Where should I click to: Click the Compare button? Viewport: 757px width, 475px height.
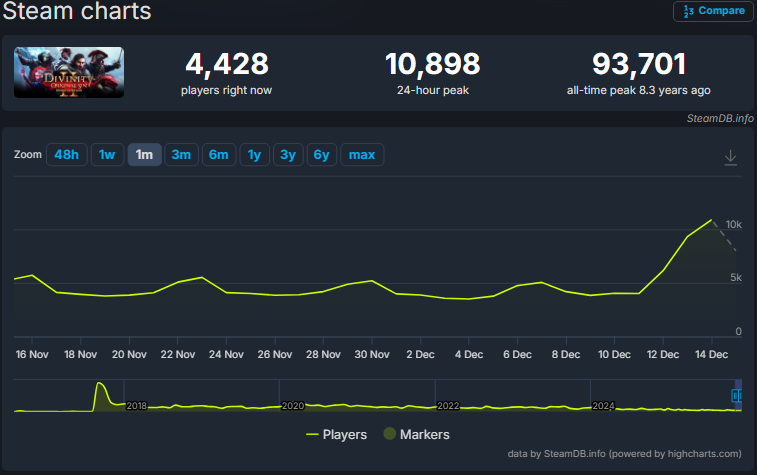tap(713, 11)
